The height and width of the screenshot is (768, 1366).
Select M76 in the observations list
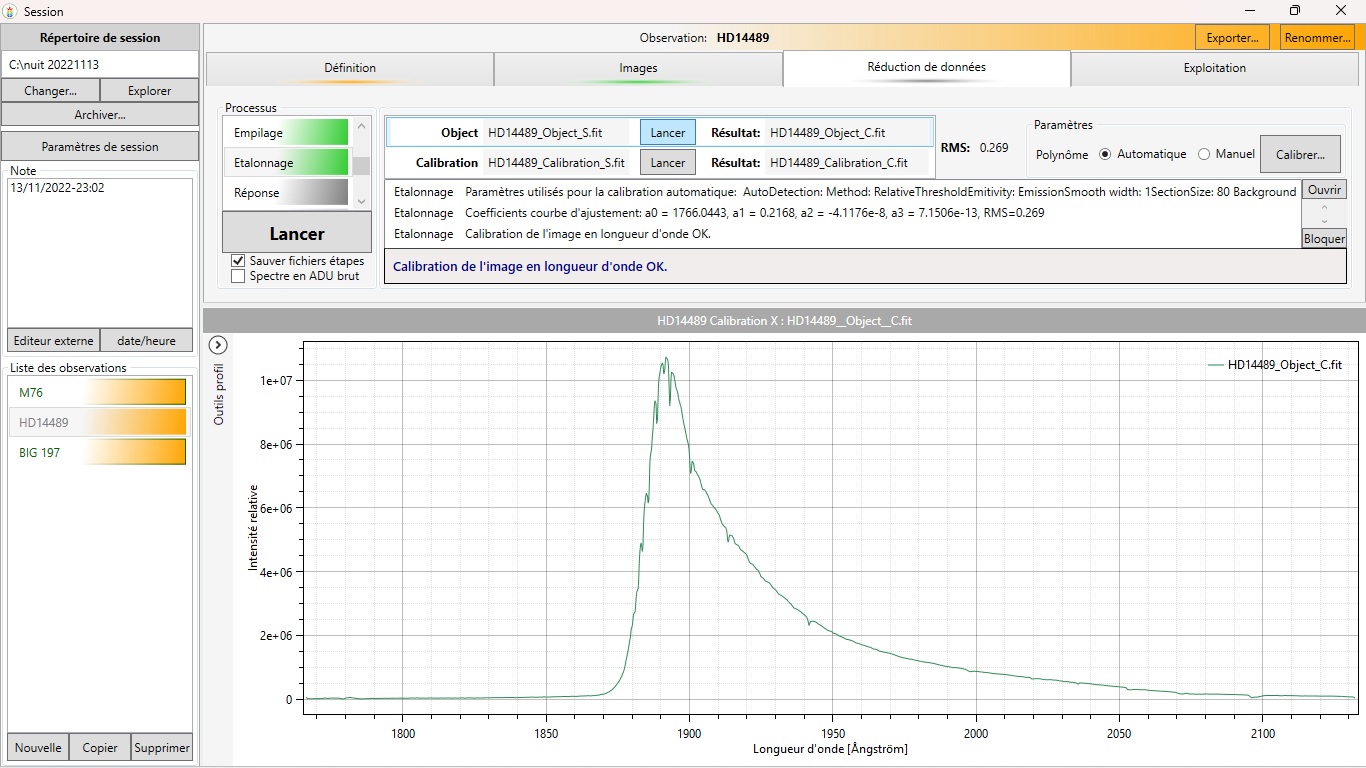click(x=98, y=392)
